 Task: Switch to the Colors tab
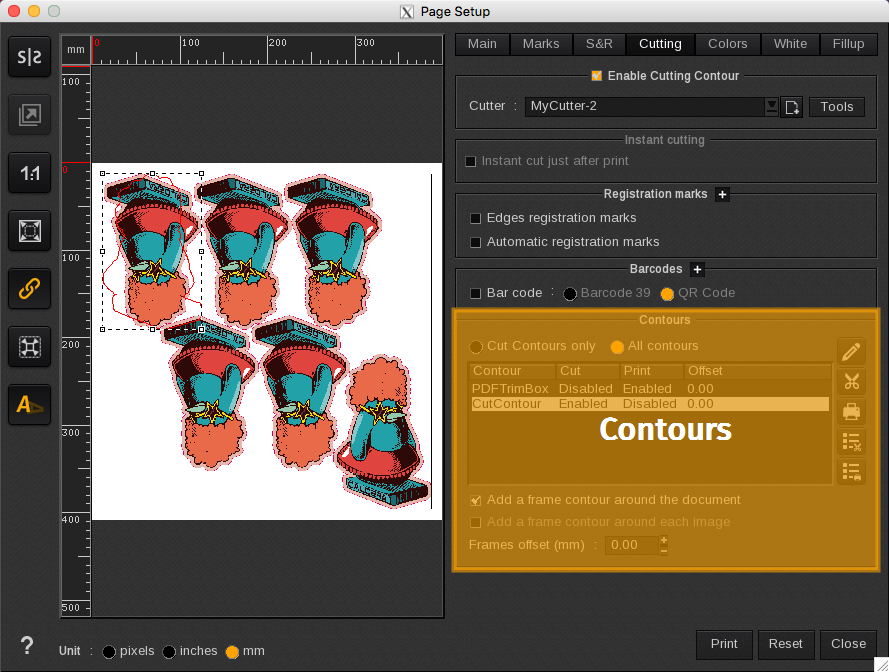727,44
